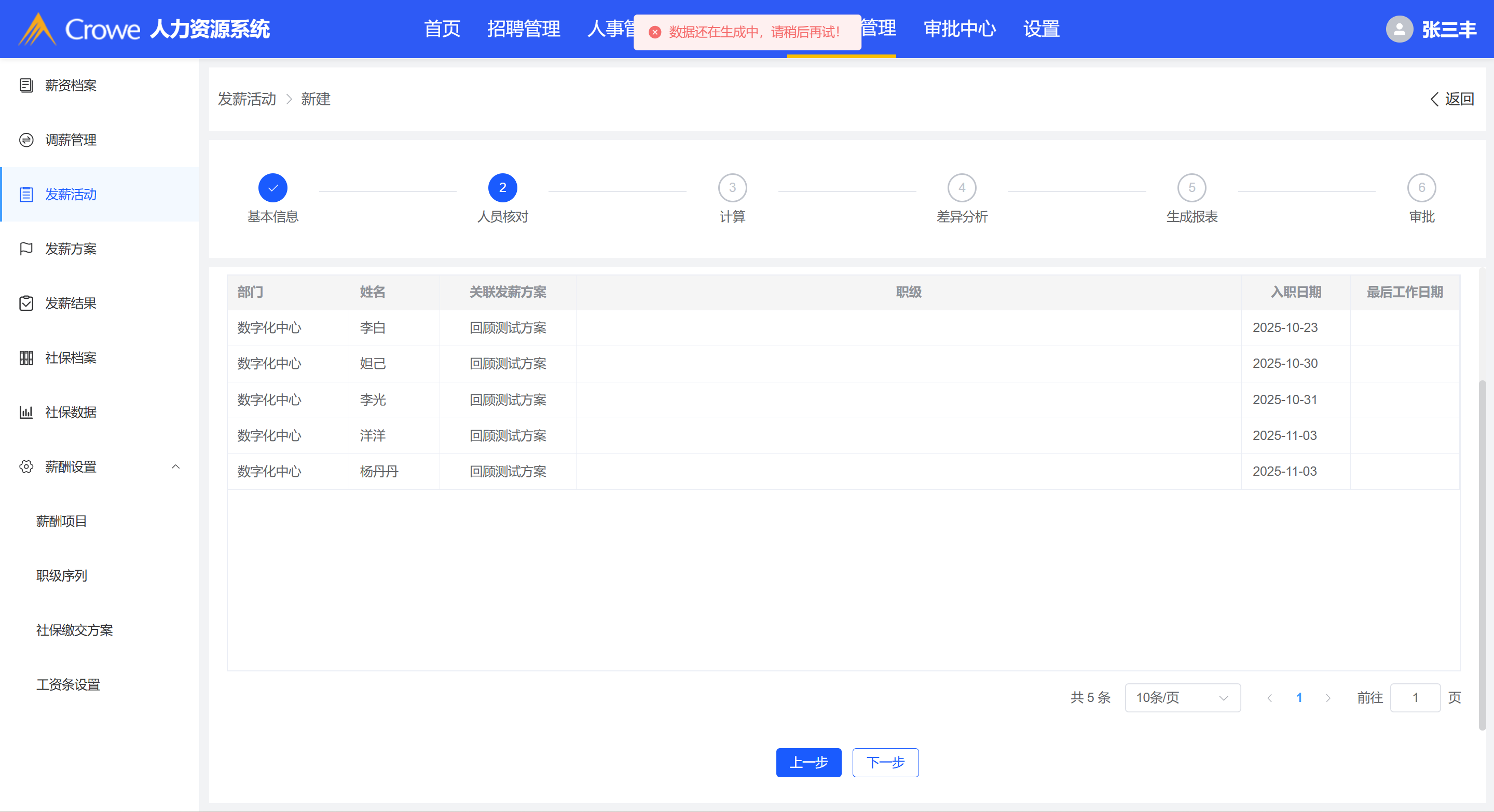
Task: Collapse the 薪酬设置 submenu chevron
Action: coord(176,467)
